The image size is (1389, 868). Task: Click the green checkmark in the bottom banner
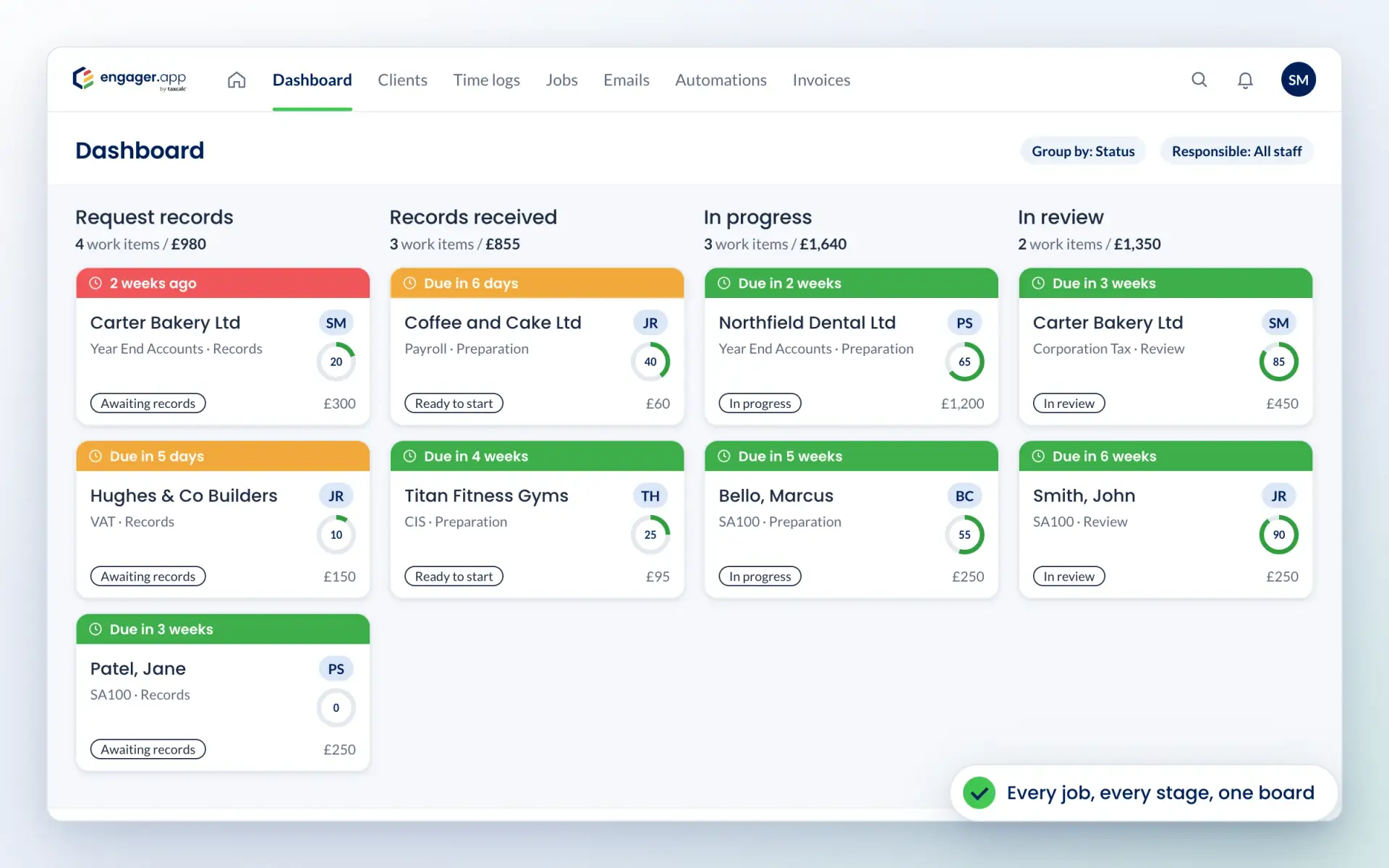[x=979, y=793]
